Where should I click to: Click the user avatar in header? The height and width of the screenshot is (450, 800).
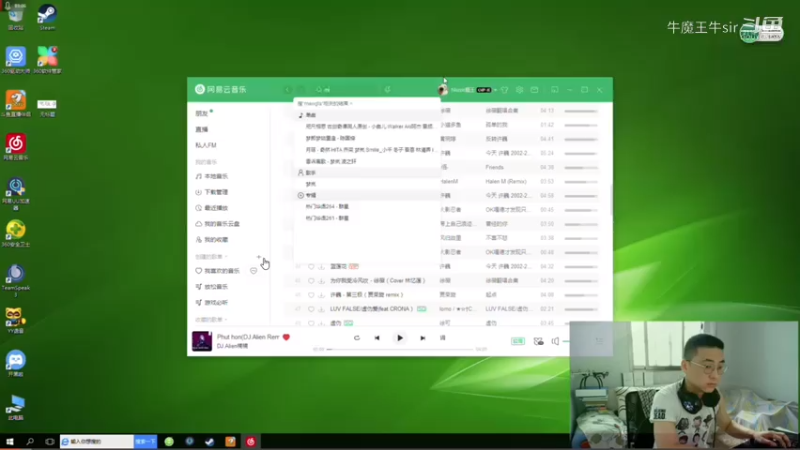(x=443, y=90)
